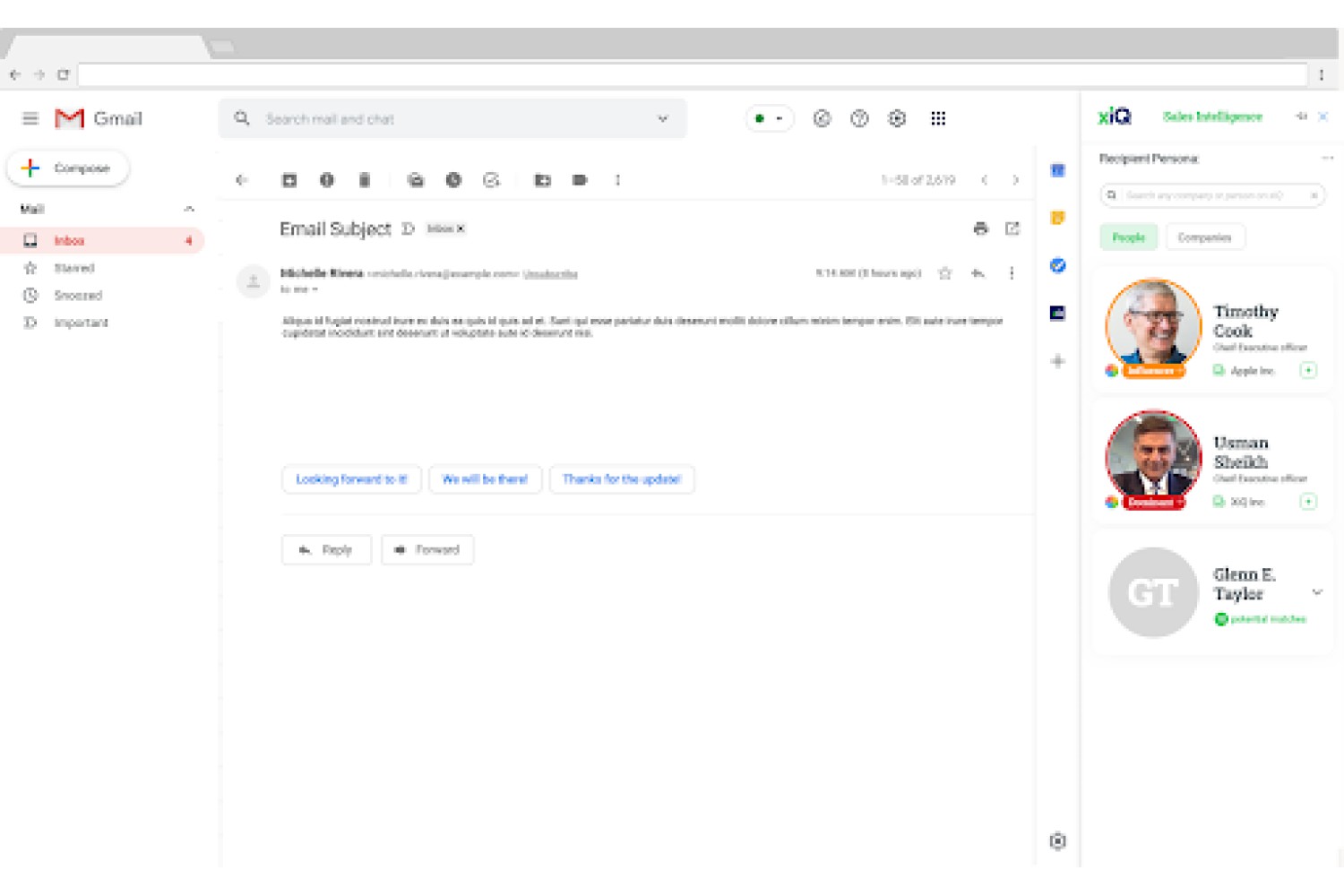
Task: Click the settings icon at the side panel bottom
Action: coord(1058,841)
